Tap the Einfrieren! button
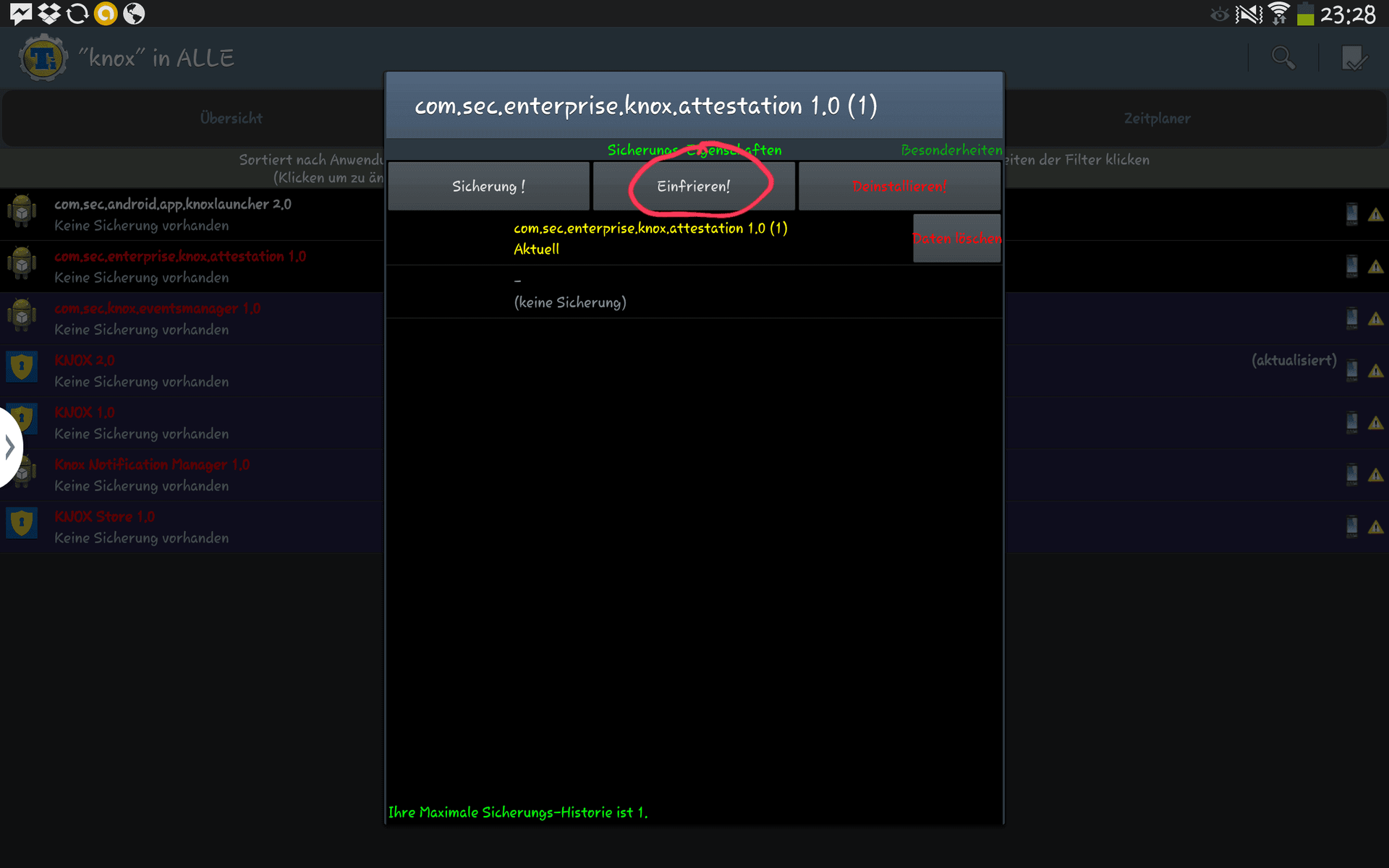This screenshot has width=1389, height=868. click(x=694, y=186)
